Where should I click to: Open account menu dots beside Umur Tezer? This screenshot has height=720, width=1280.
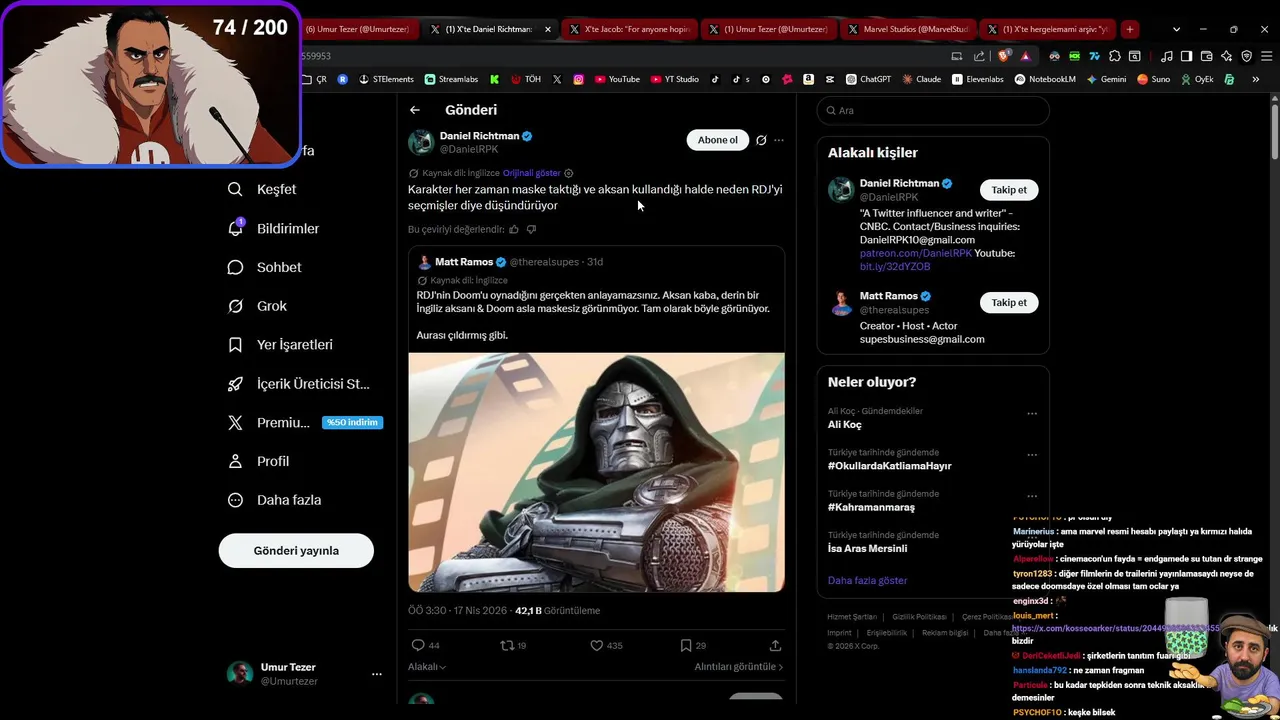377,674
